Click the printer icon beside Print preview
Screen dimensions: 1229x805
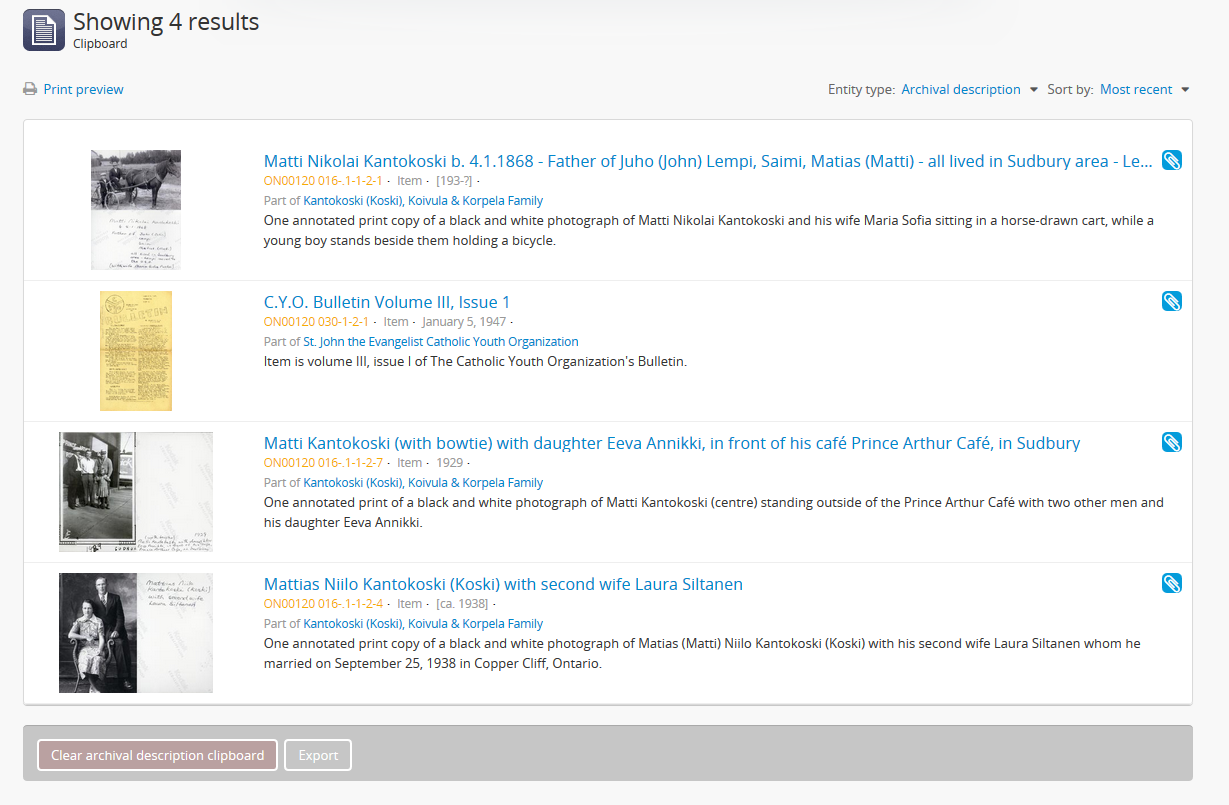coord(30,90)
